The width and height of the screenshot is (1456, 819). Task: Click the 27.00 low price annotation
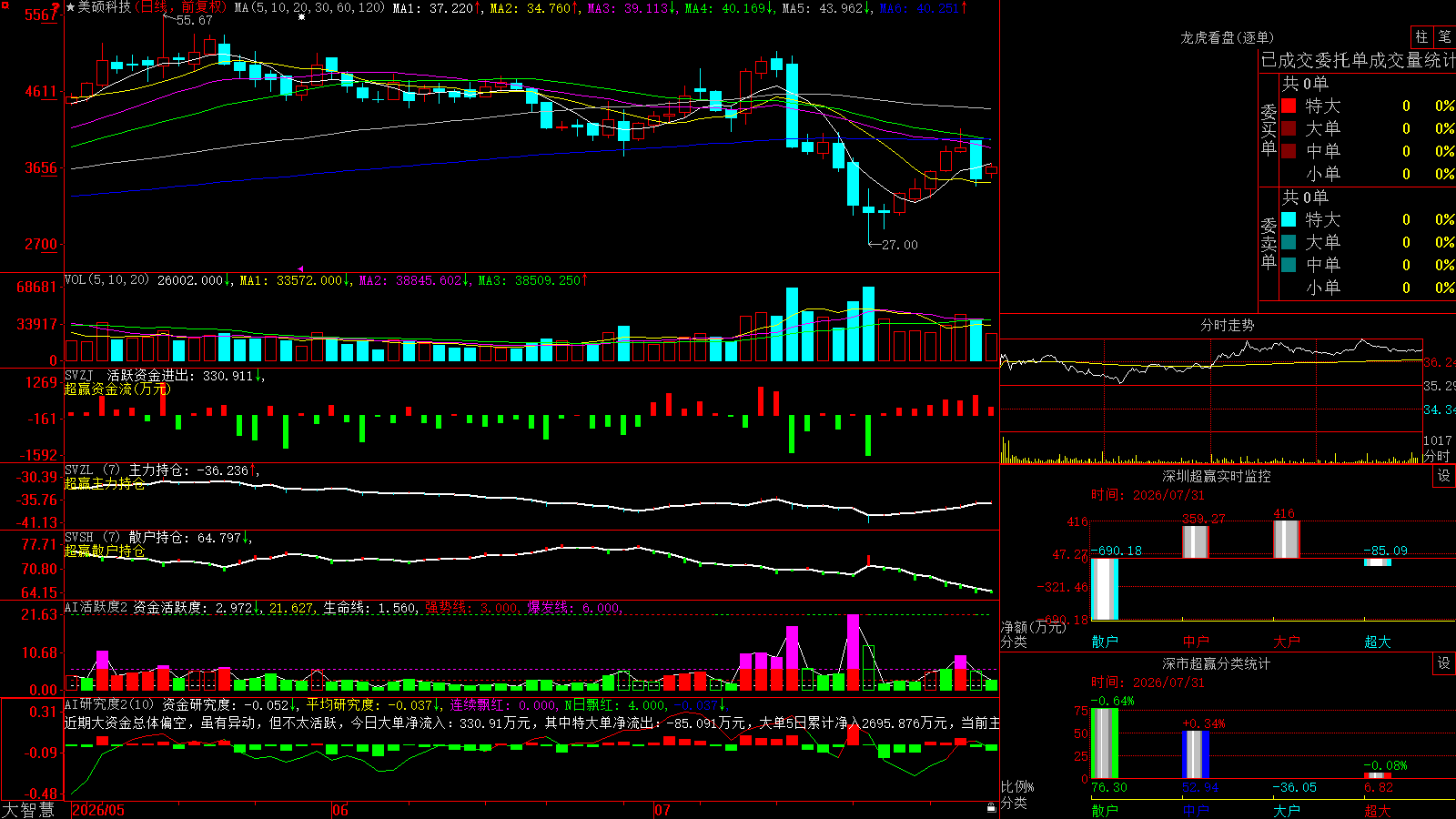(900, 245)
